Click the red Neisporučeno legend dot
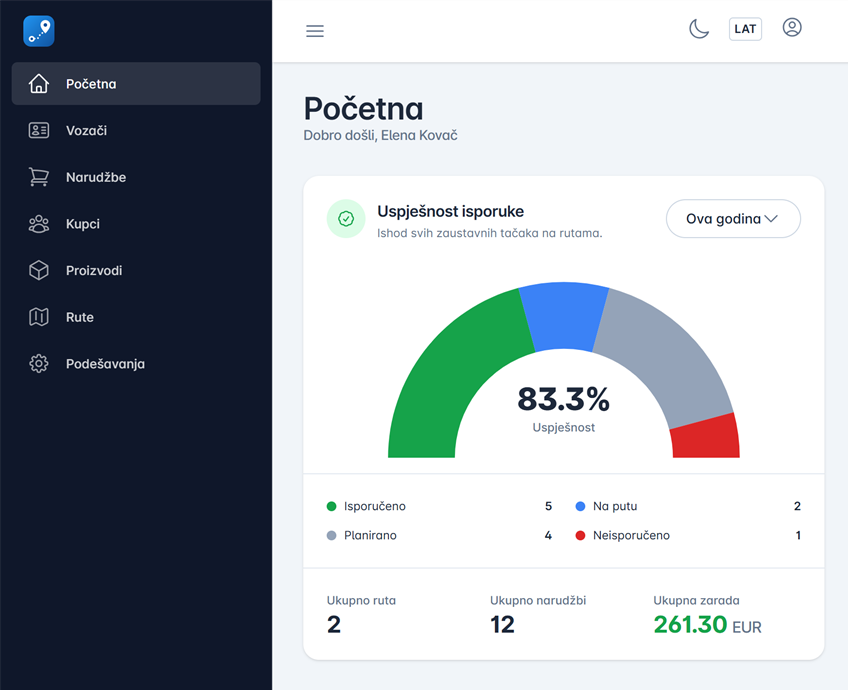The image size is (848, 690). coord(580,535)
